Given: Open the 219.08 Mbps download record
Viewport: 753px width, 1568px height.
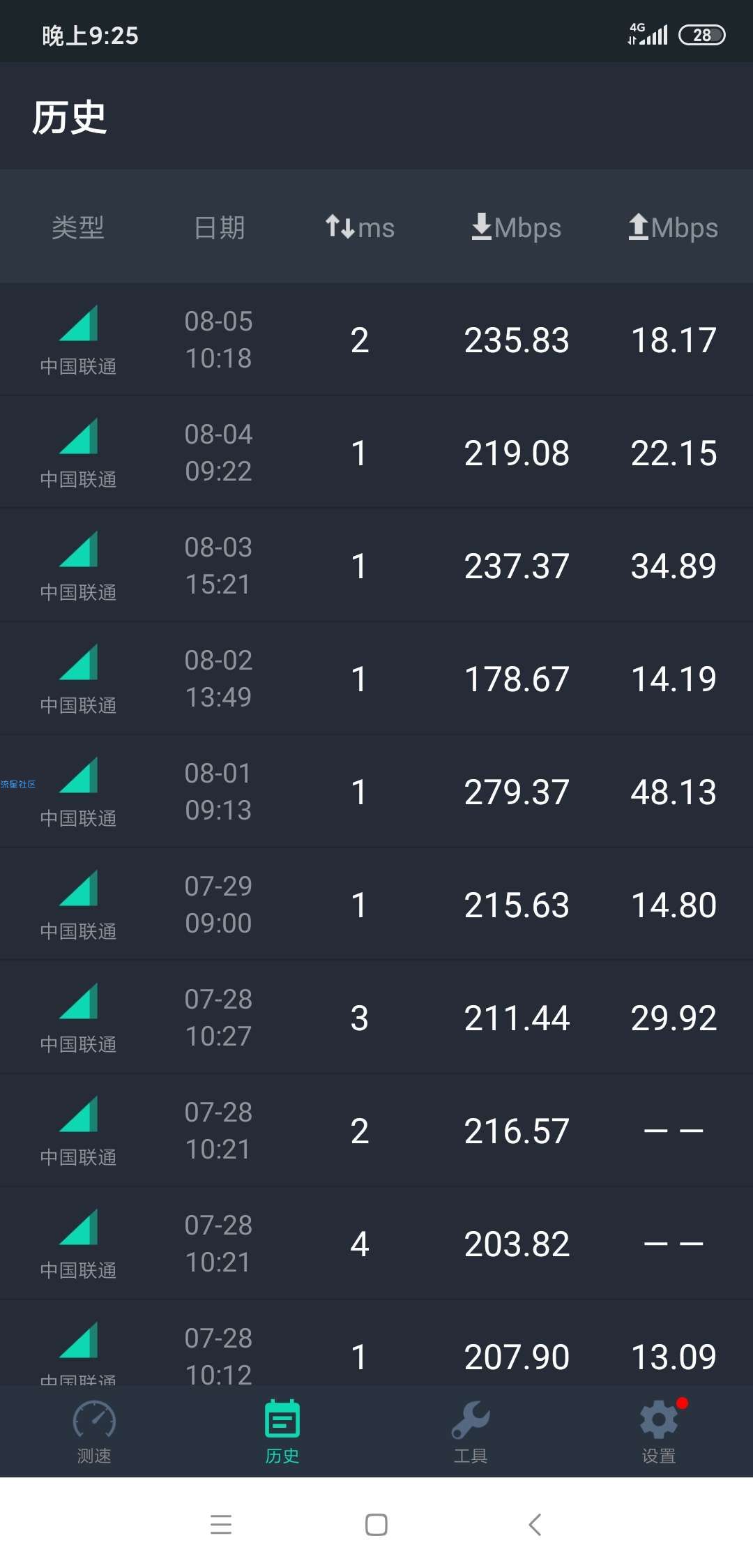Looking at the screenshot, I should pos(376,453).
